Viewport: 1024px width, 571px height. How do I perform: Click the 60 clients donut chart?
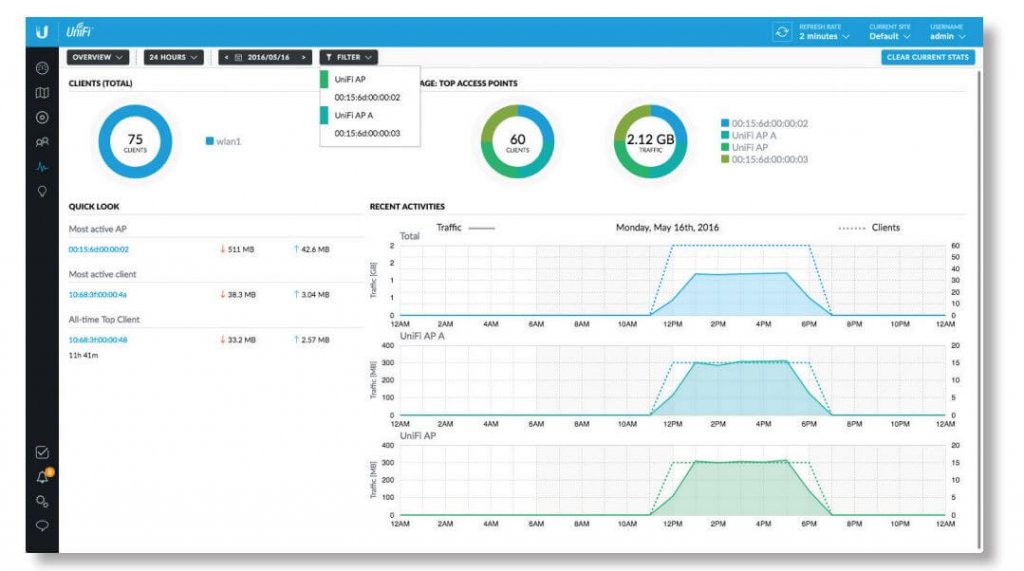click(517, 142)
